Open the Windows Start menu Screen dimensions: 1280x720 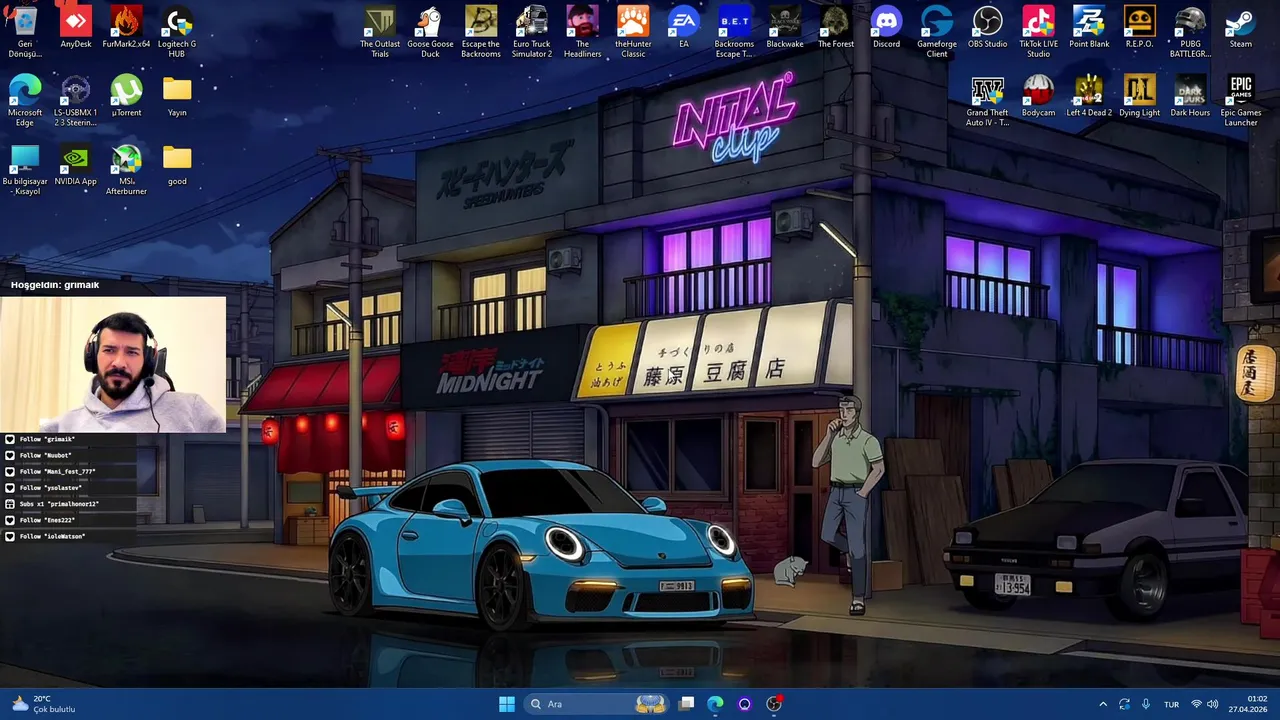click(x=507, y=704)
